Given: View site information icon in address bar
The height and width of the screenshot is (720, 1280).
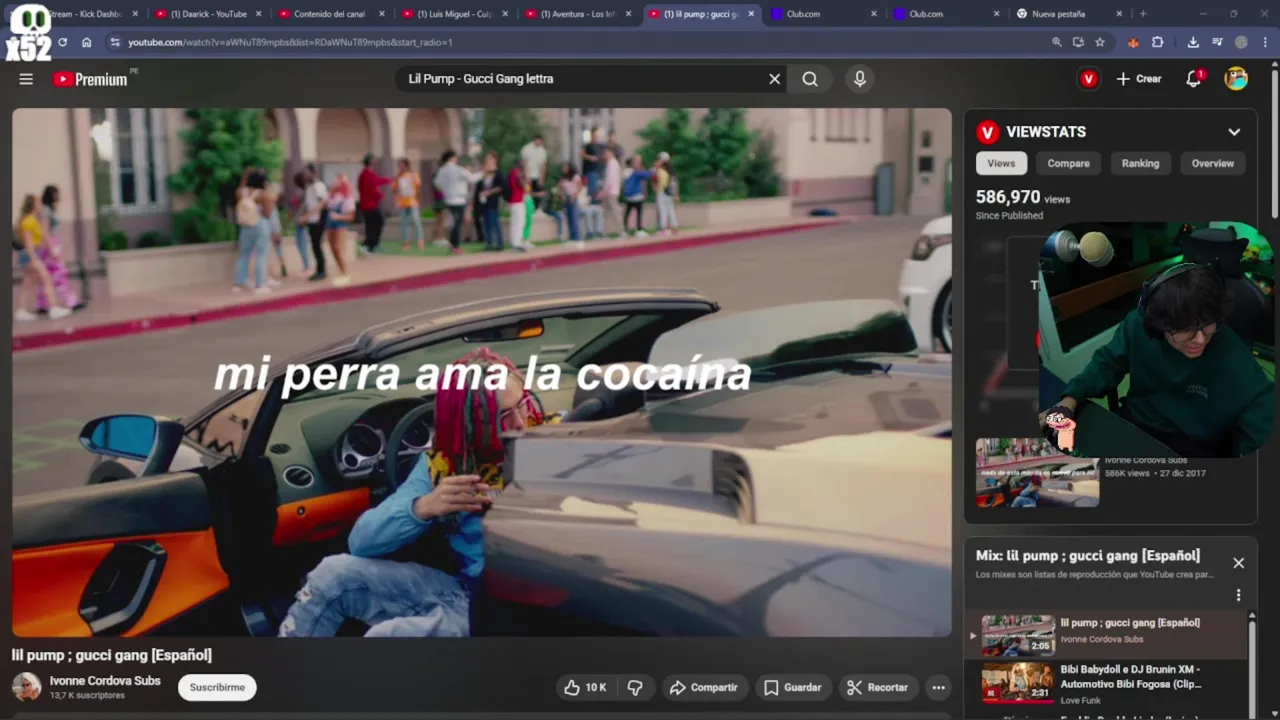Looking at the screenshot, I should tap(115, 42).
